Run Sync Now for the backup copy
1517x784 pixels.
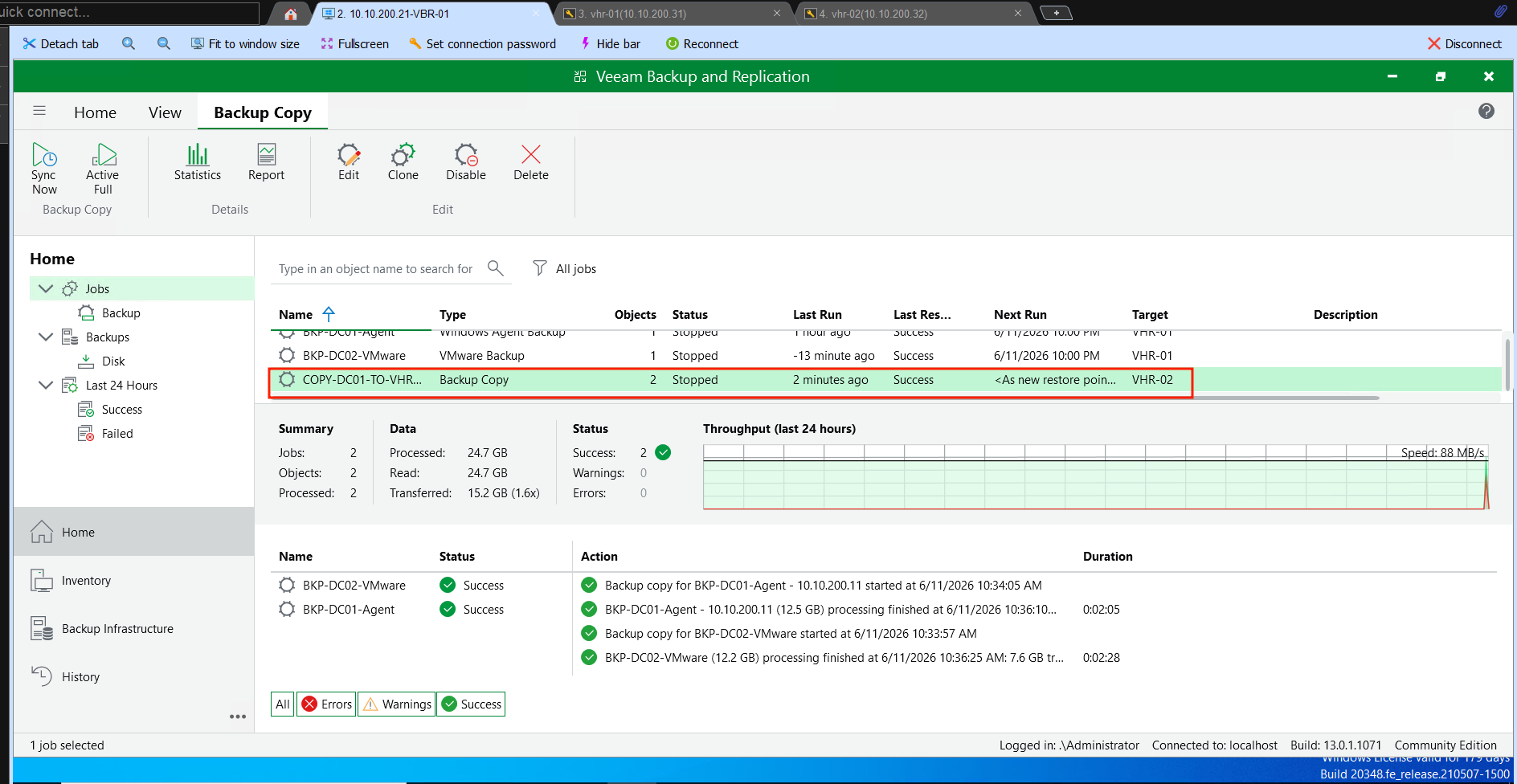(44, 169)
